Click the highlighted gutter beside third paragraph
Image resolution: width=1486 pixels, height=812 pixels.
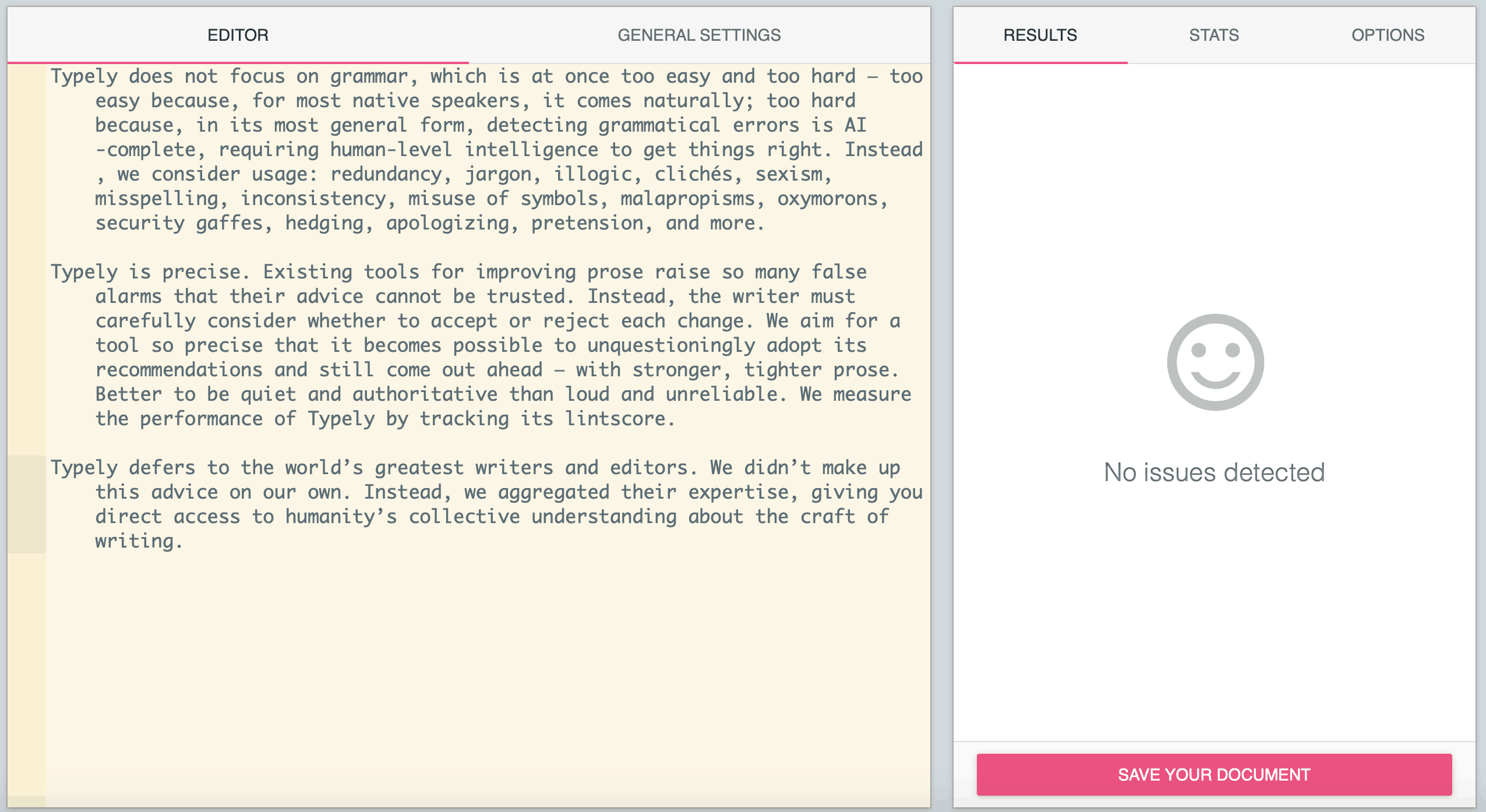coord(26,504)
